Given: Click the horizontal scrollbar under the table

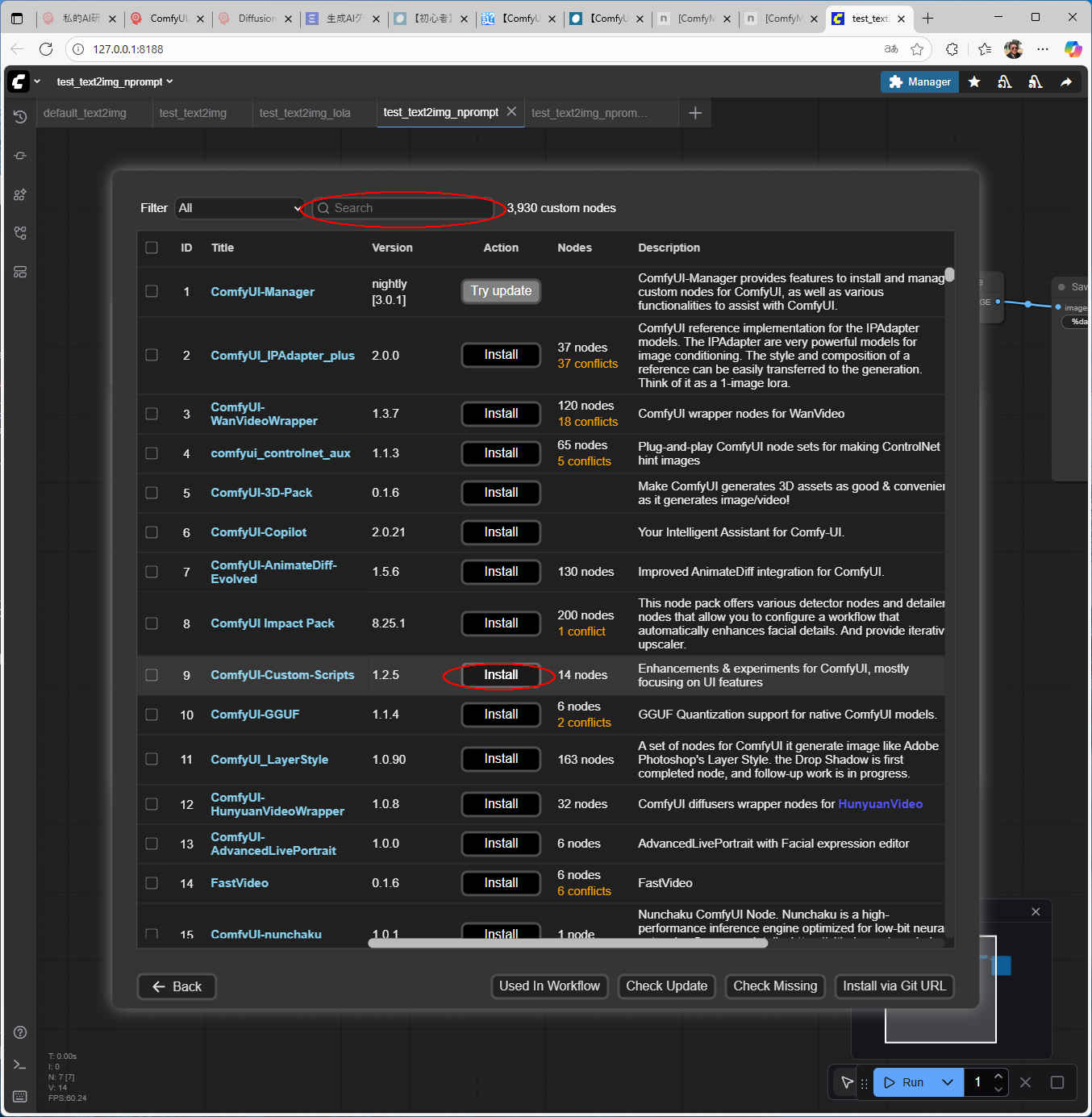Looking at the screenshot, I should click(x=568, y=943).
